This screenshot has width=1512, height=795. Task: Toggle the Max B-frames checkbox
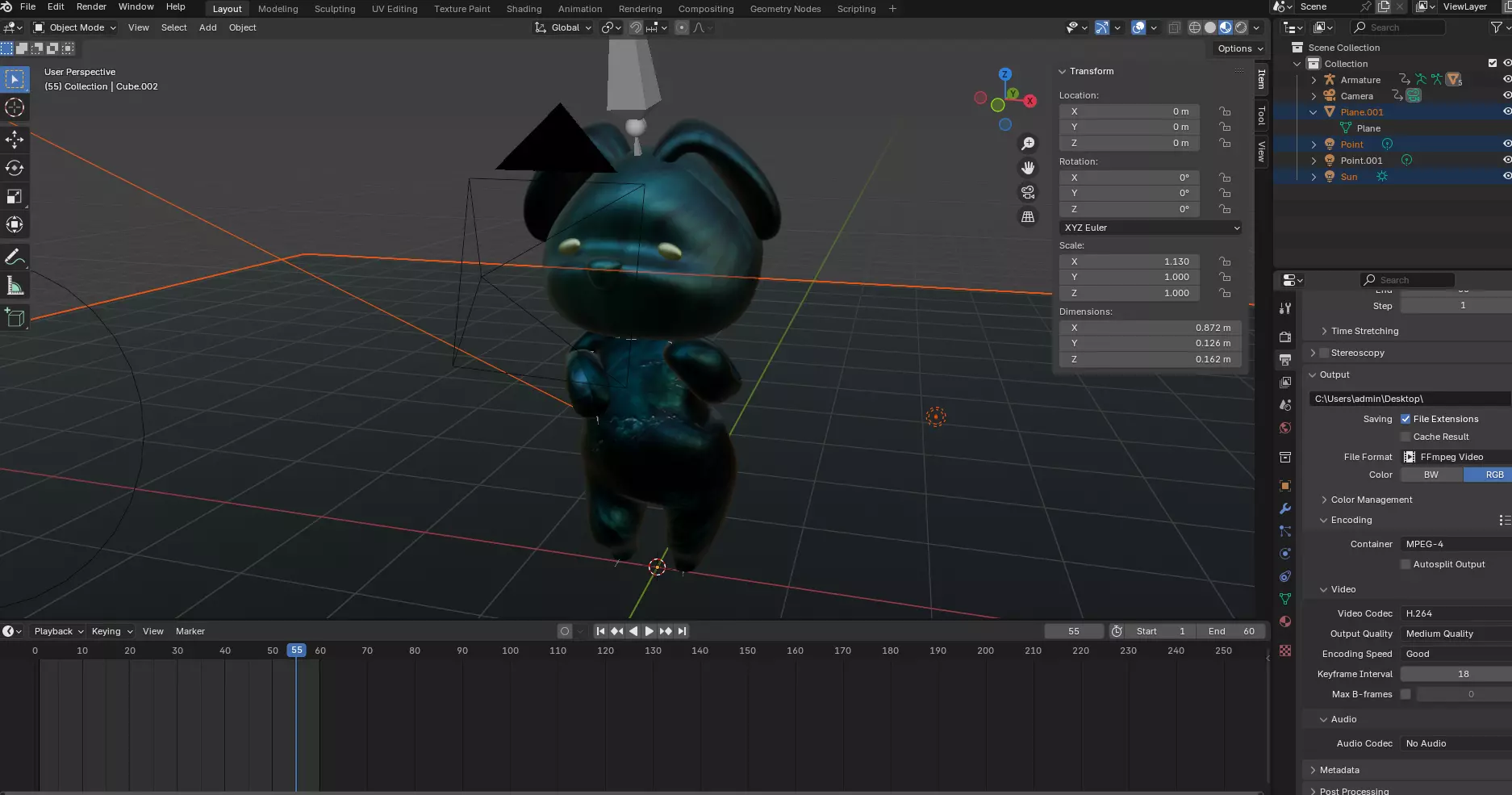tap(1405, 694)
